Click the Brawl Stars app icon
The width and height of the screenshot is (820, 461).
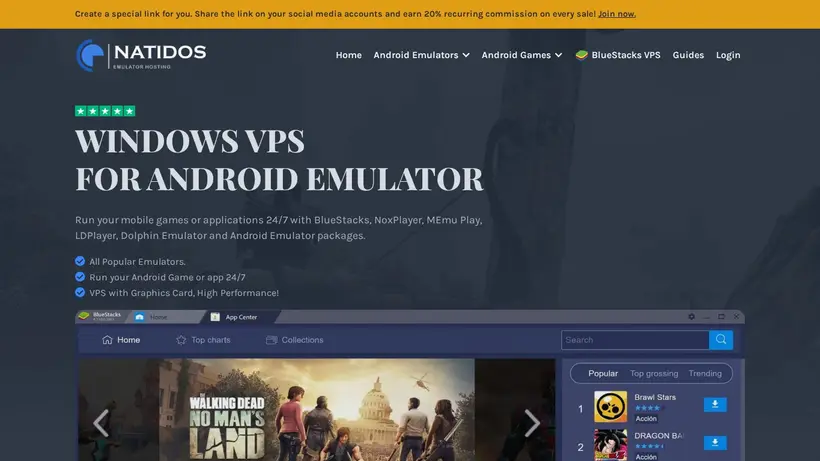pos(610,406)
